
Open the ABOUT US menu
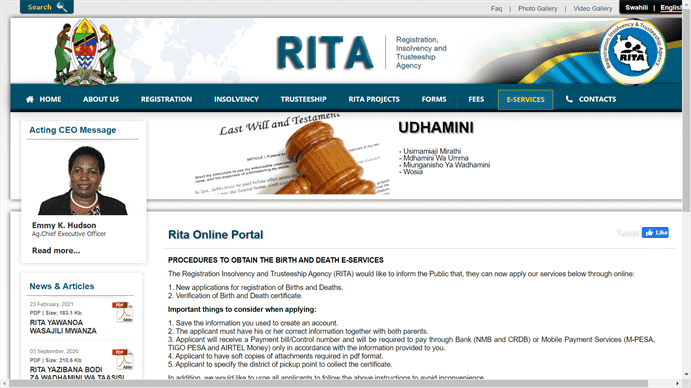coord(101,99)
